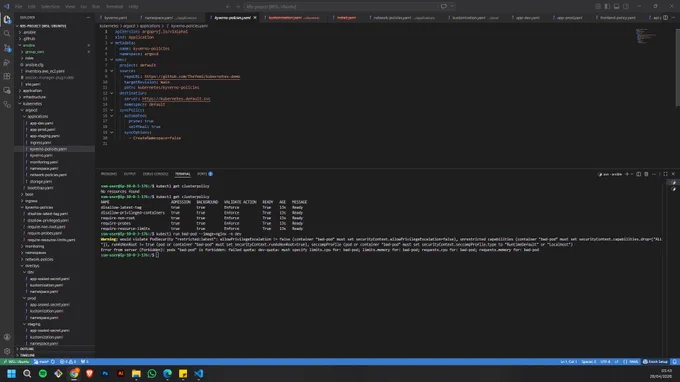
Task: Toggle the primary sidebar visibility
Action: (607, 7)
